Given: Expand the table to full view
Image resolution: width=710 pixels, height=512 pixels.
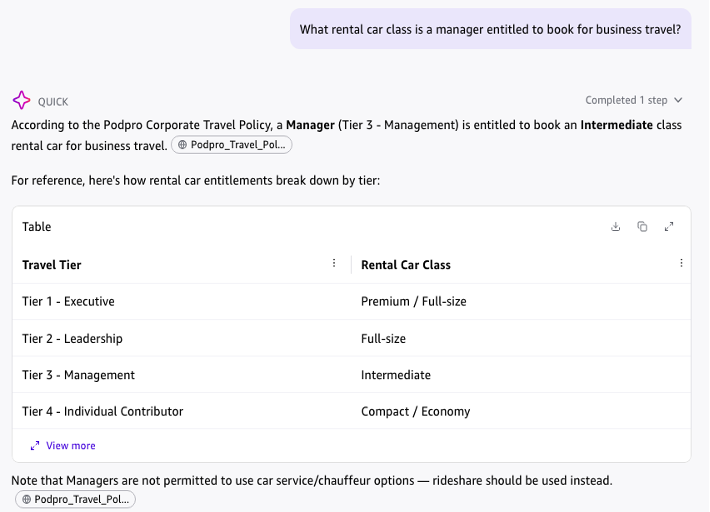Looking at the screenshot, I should coord(669,226).
